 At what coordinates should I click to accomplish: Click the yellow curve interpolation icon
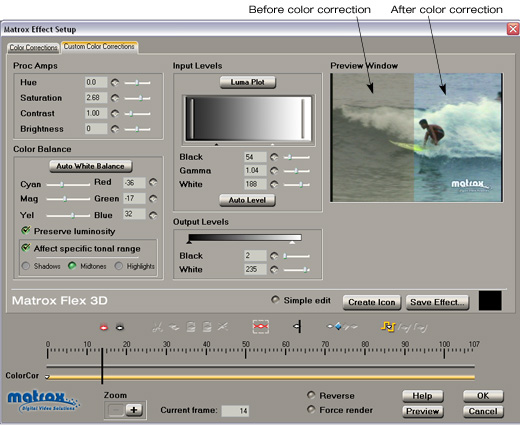click(x=388, y=327)
